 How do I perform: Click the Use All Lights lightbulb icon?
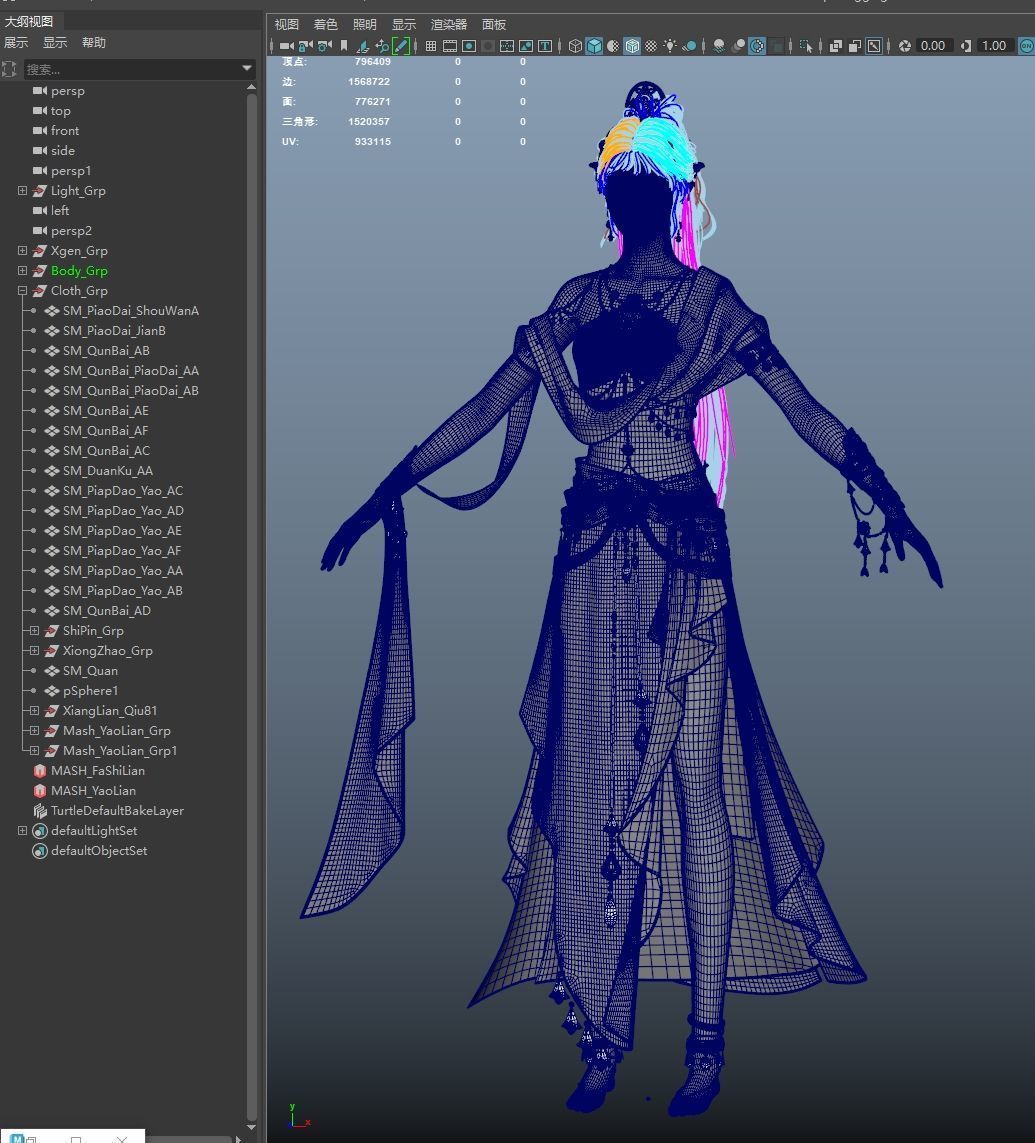[670, 46]
